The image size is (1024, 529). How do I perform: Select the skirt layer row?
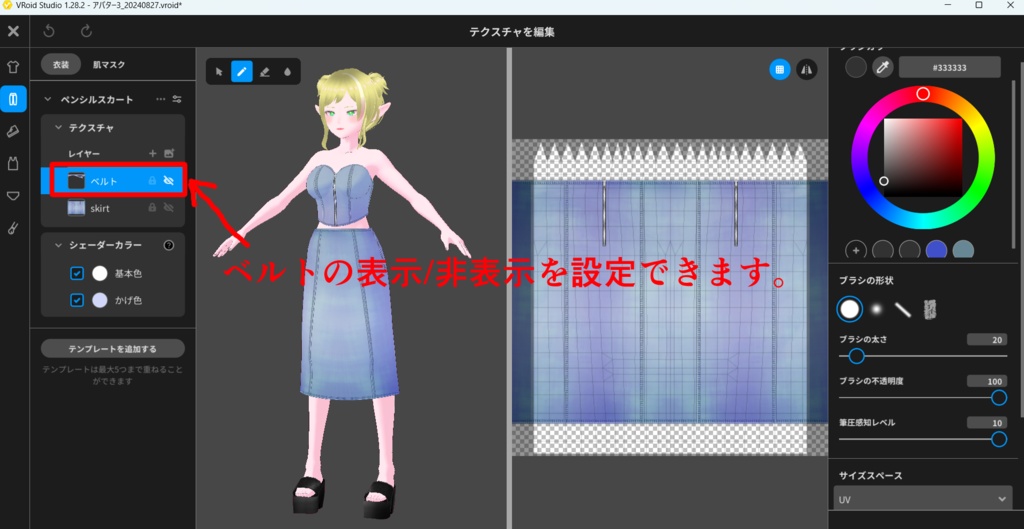point(113,208)
